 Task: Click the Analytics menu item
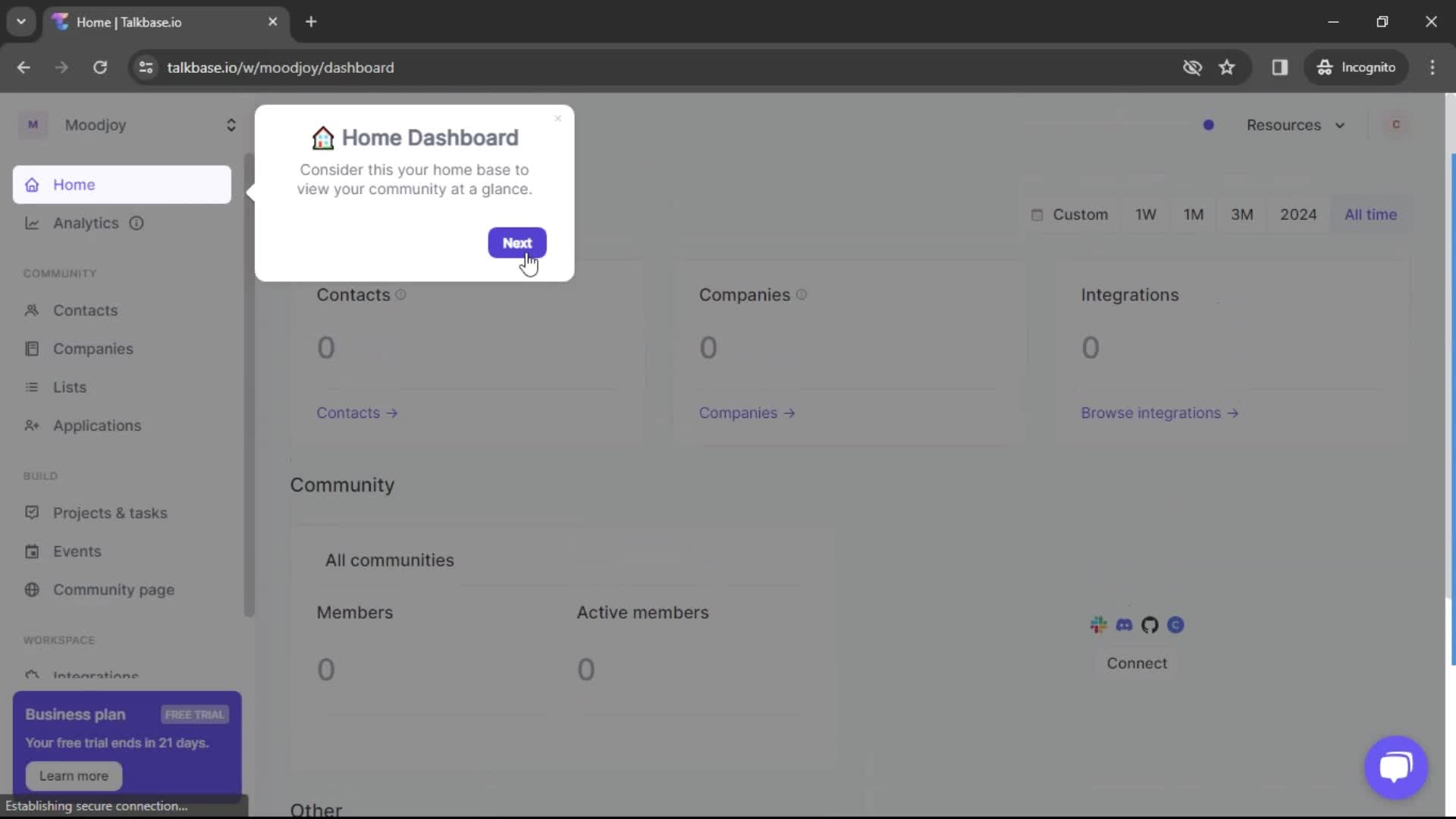click(85, 222)
